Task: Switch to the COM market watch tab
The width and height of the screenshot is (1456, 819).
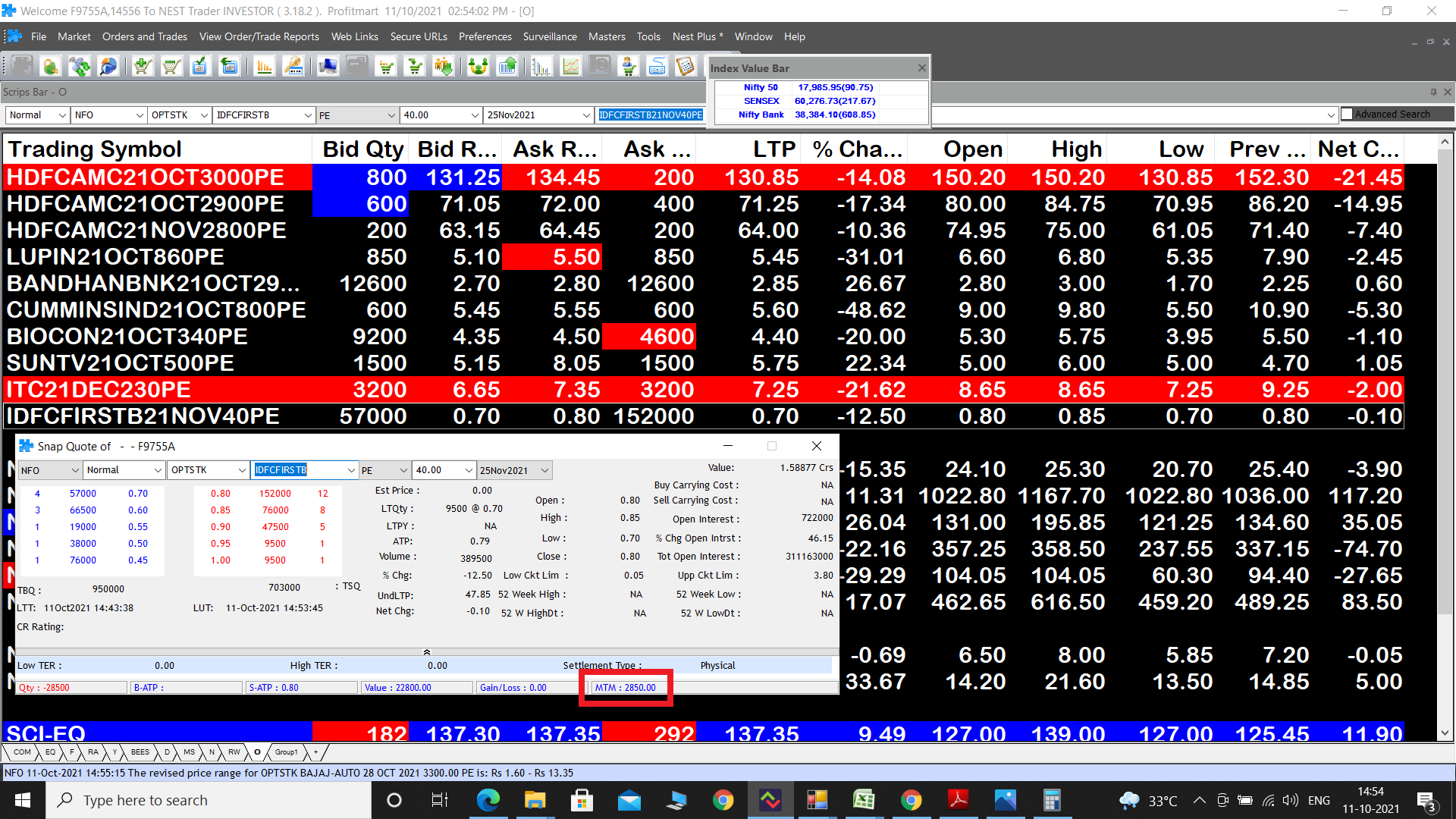Action: pyautogui.click(x=22, y=752)
